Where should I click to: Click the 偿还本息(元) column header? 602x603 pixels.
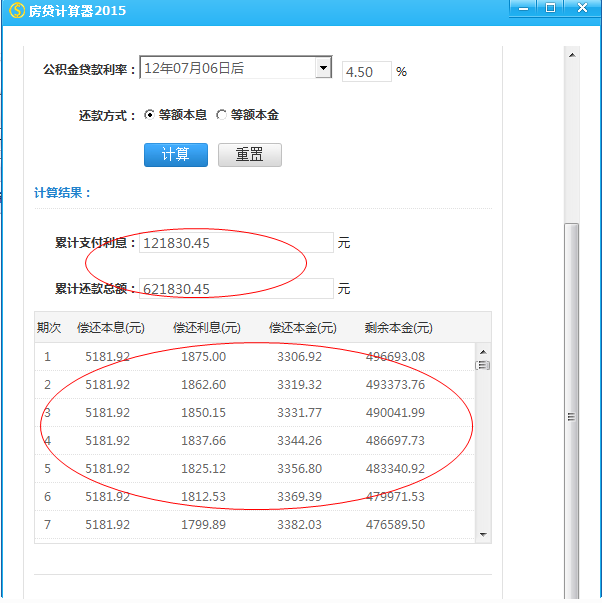click(x=111, y=328)
